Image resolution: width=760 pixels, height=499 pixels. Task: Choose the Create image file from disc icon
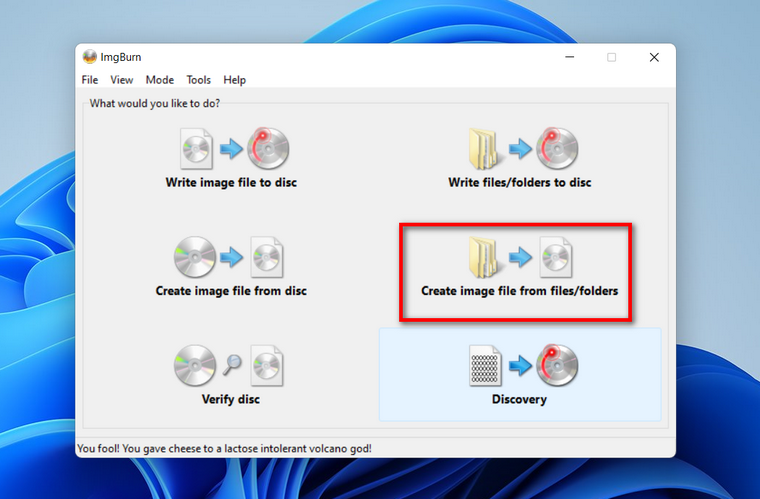tap(229, 257)
